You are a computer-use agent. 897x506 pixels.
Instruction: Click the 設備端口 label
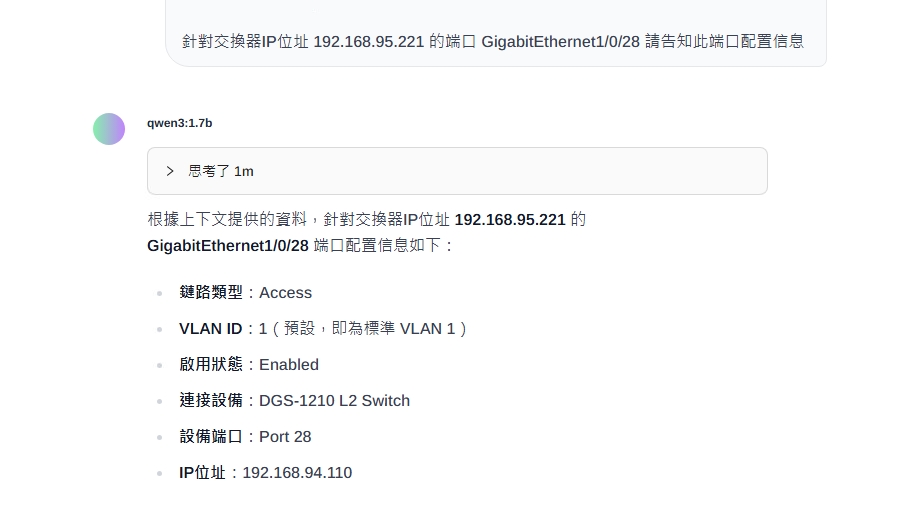coord(211,436)
